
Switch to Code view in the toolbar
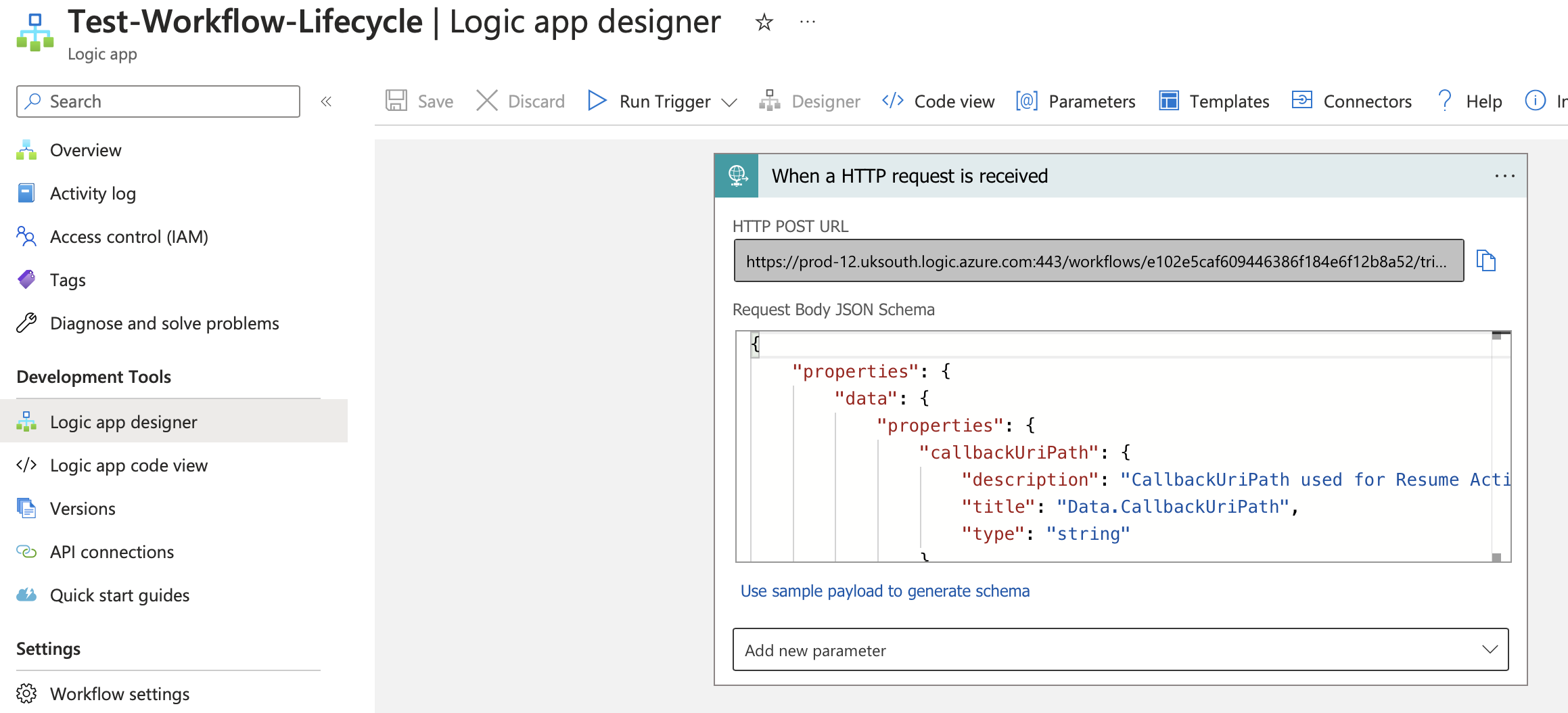point(938,101)
